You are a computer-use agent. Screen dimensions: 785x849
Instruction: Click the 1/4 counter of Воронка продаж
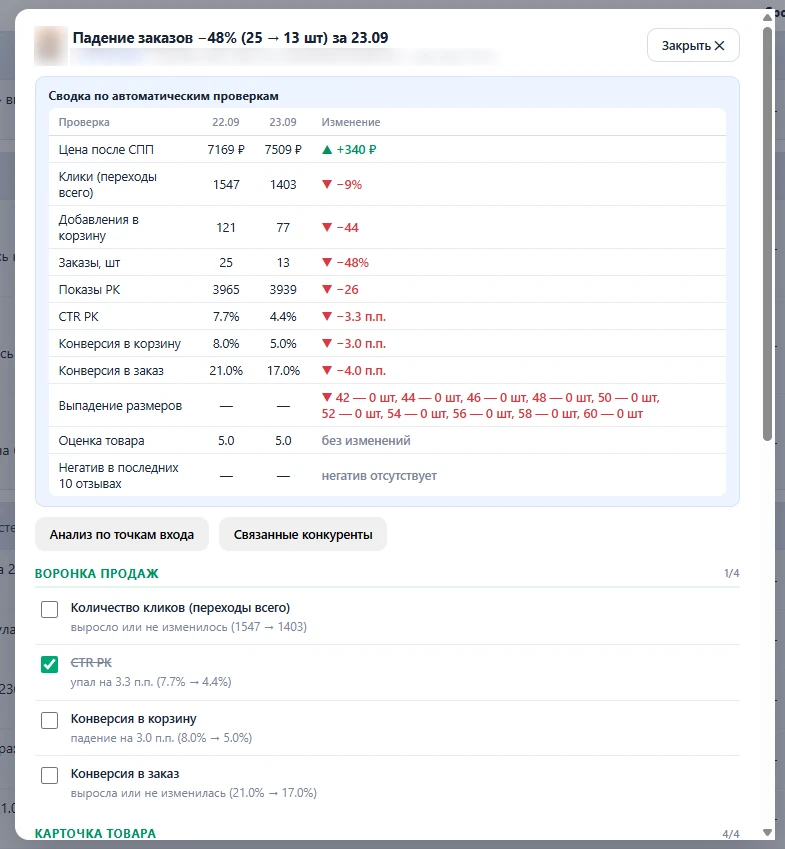pyautogui.click(x=731, y=573)
